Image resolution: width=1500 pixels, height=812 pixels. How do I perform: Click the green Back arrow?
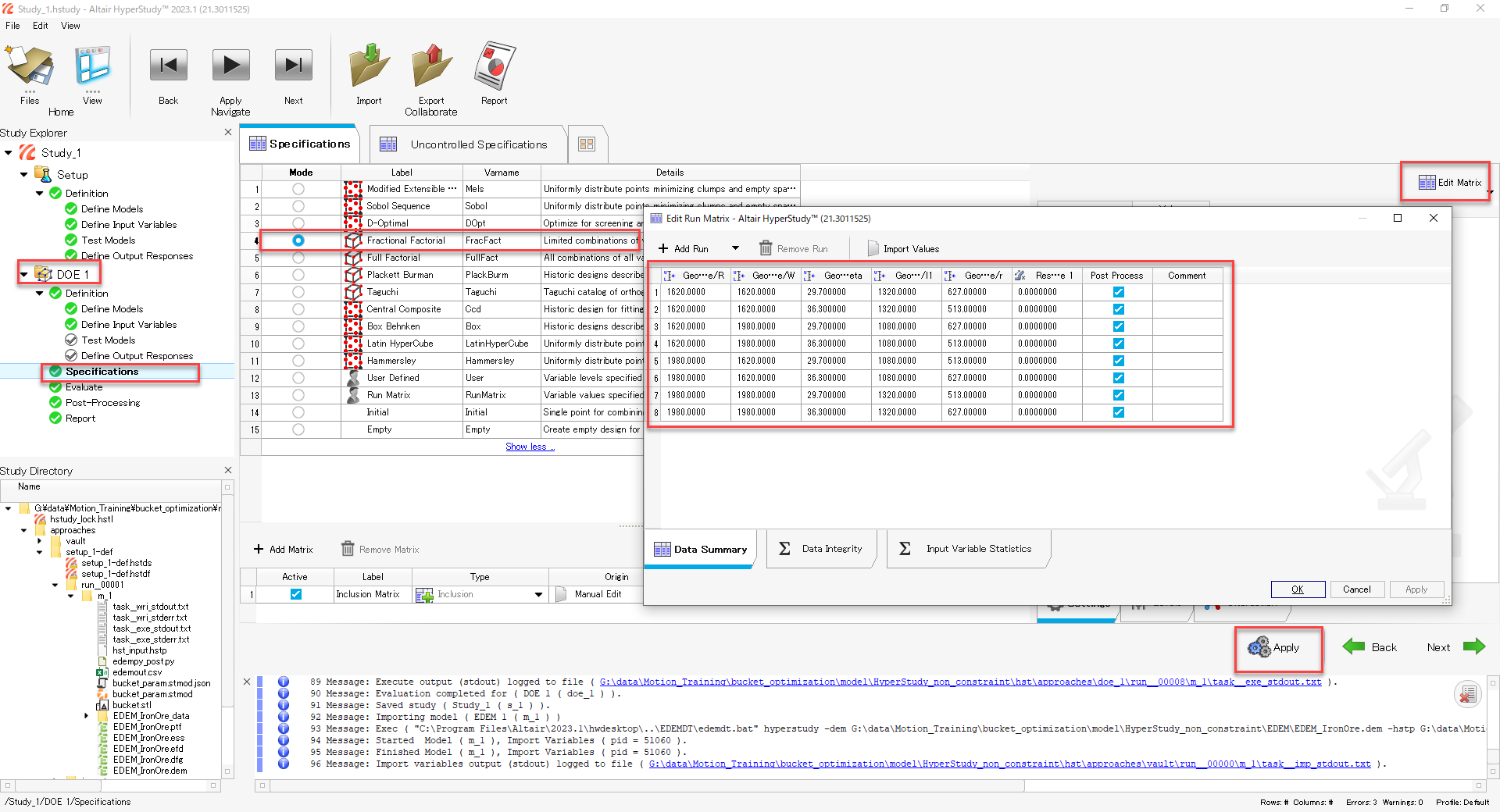point(1354,646)
